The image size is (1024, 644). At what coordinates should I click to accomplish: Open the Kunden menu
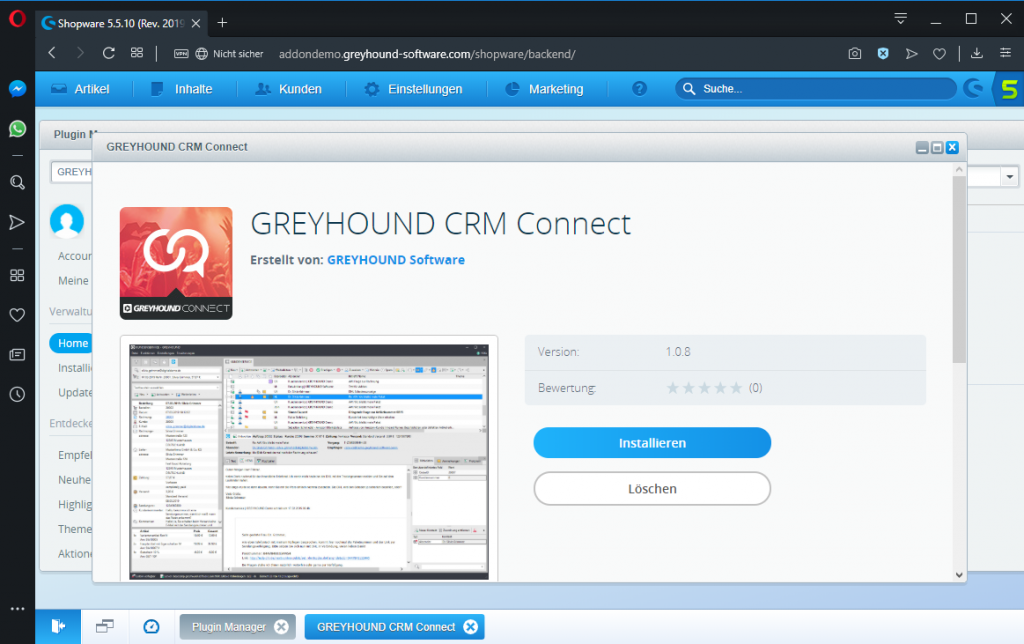pos(288,89)
